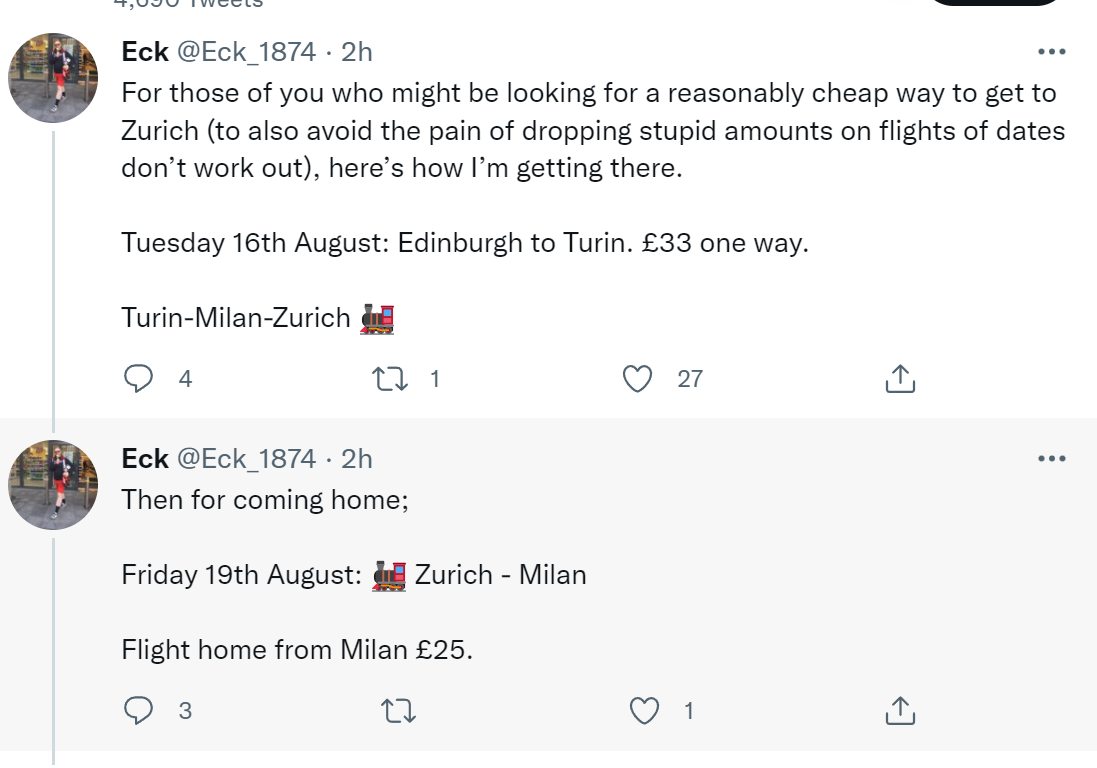This screenshot has height=768, width=1097.
Task: Open Eck's profile picture on first tweet
Action: (x=53, y=78)
